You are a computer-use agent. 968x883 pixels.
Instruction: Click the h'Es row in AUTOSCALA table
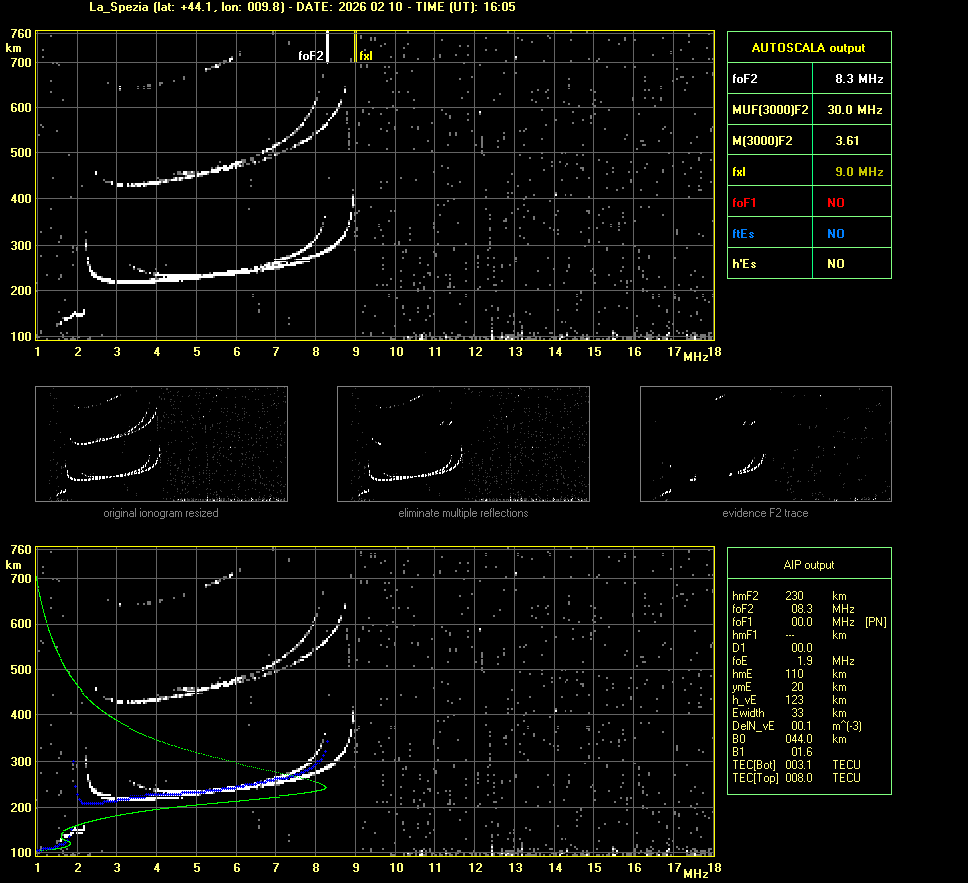[808, 264]
